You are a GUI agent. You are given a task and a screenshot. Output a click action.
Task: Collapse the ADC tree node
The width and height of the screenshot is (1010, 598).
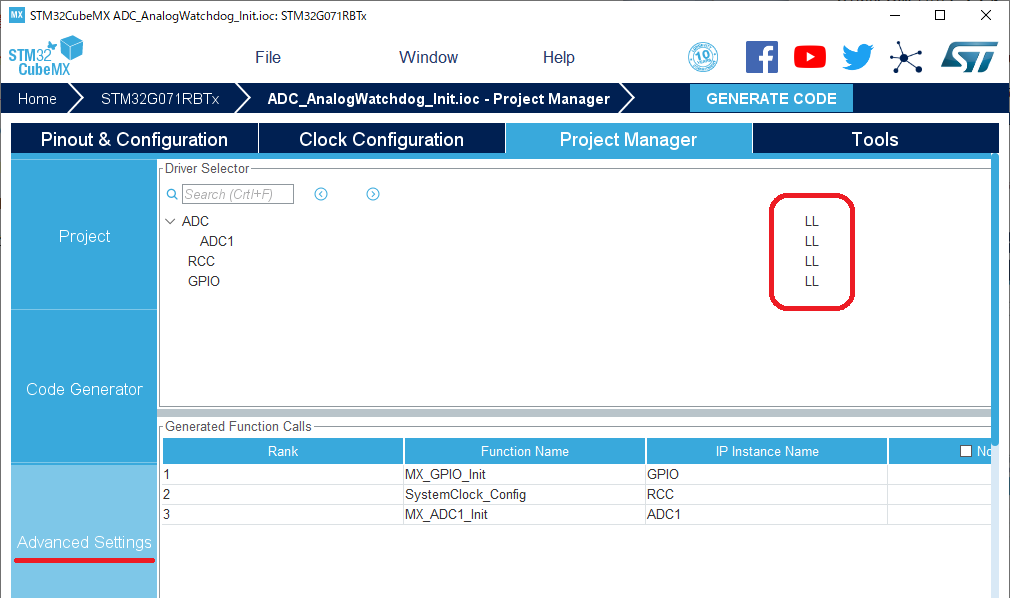pos(170,221)
